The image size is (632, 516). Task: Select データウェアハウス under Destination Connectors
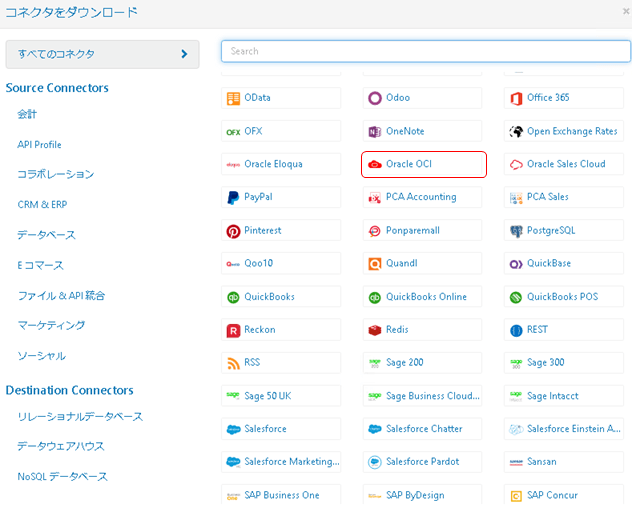60,446
